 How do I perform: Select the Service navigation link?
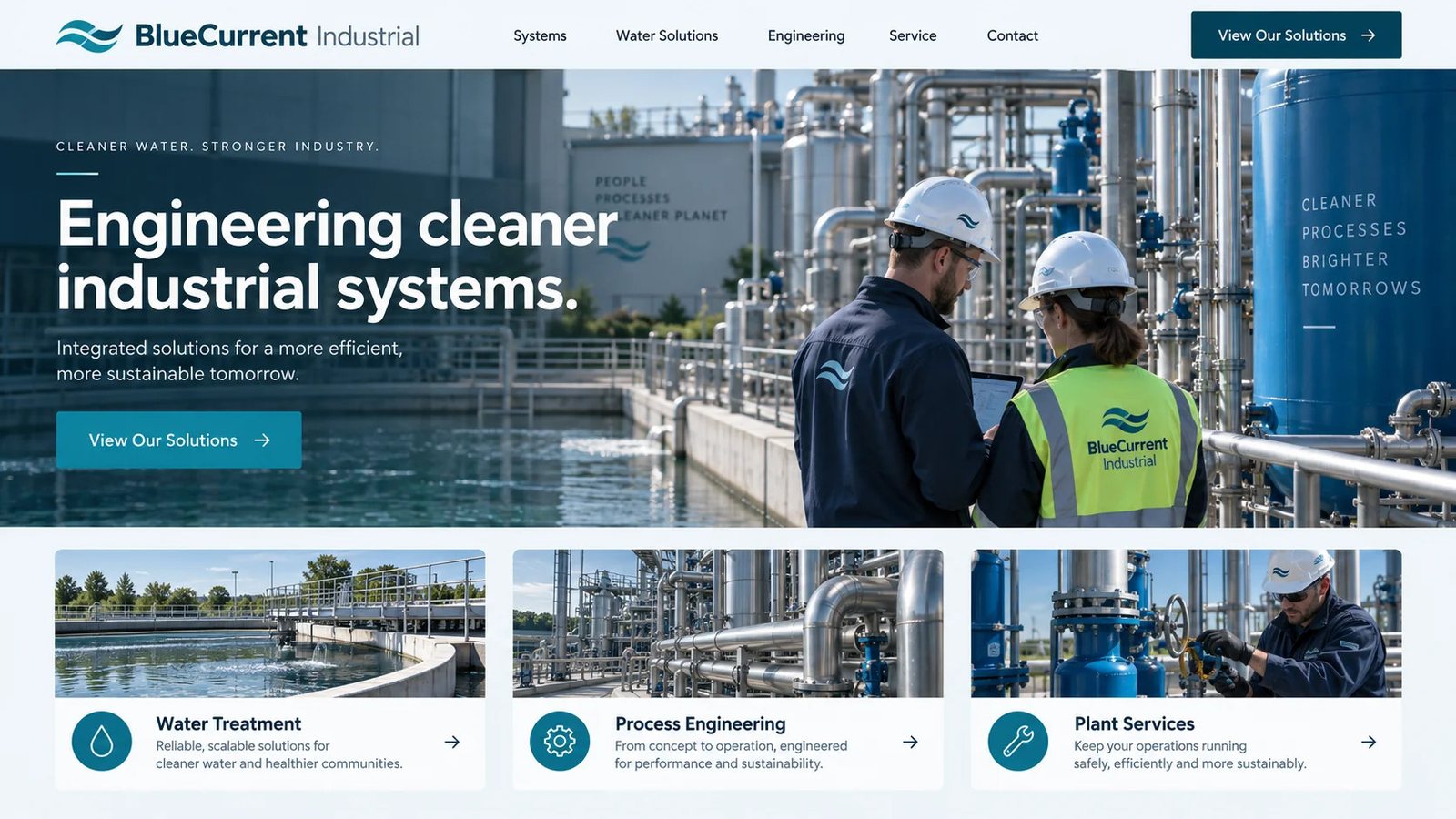click(913, 35)
